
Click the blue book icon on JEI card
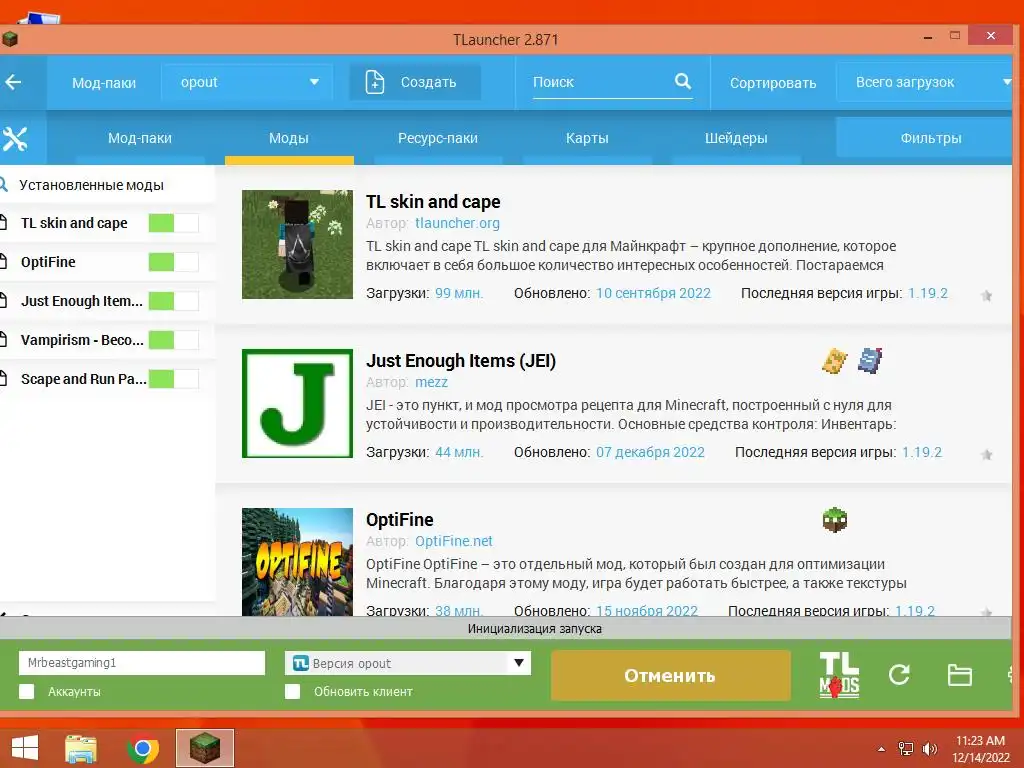coord(870,360)
